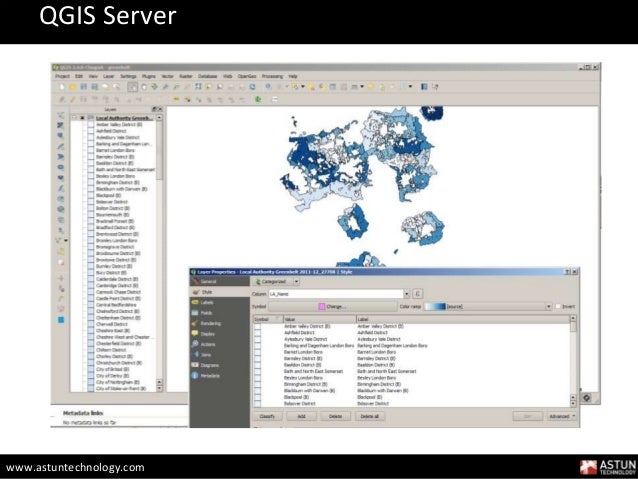
Task: Open dropdown arrow in left side toolbar
Action: (66, 241)
